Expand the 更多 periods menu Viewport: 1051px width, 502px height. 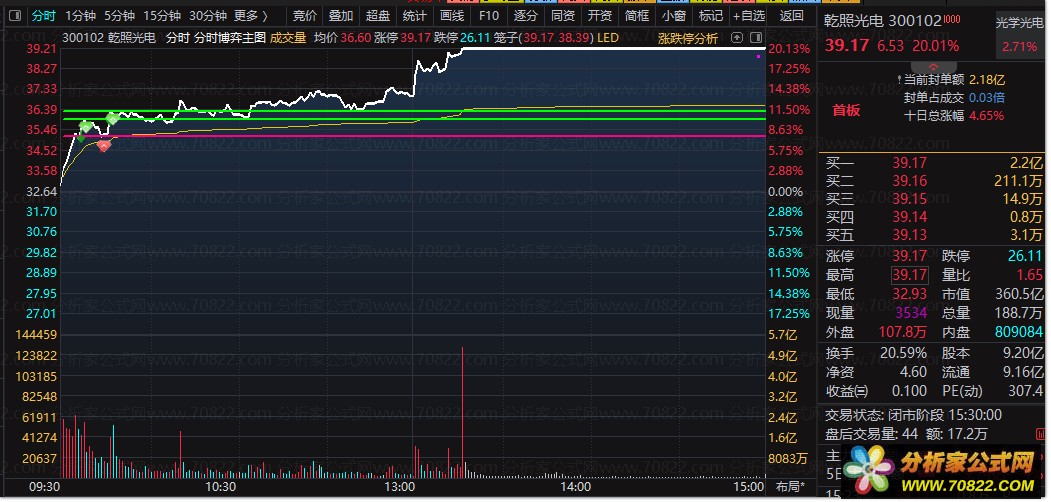[251, 15]
